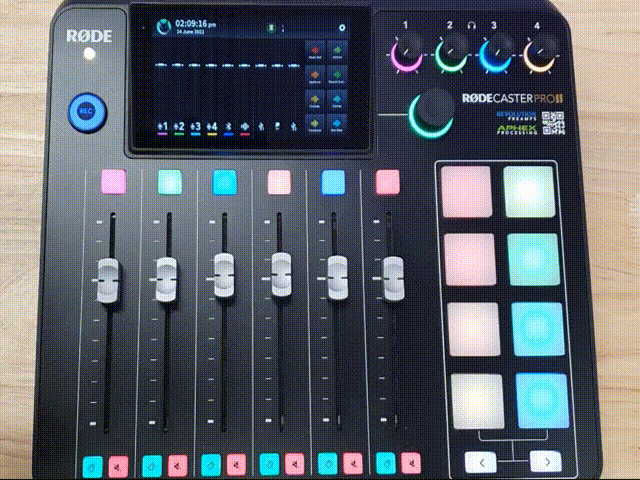Toggle cyan listen button on channel 5
This screenshot has width=640, height=480.
tap(328, 464)
